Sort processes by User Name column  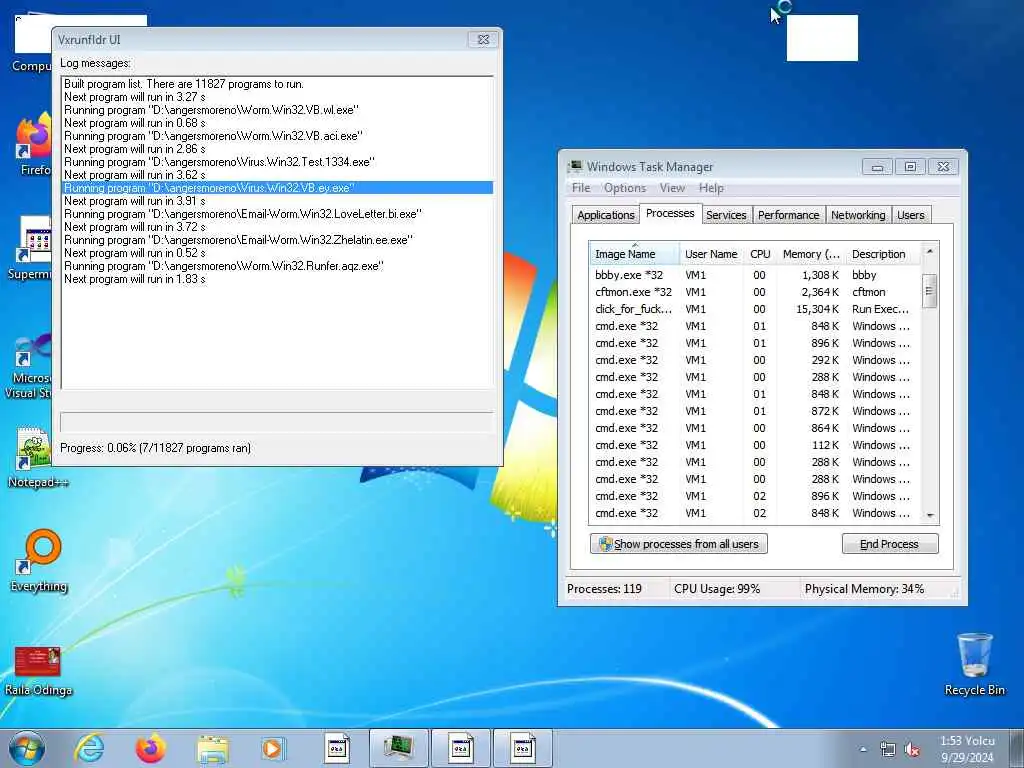[711, 253]
